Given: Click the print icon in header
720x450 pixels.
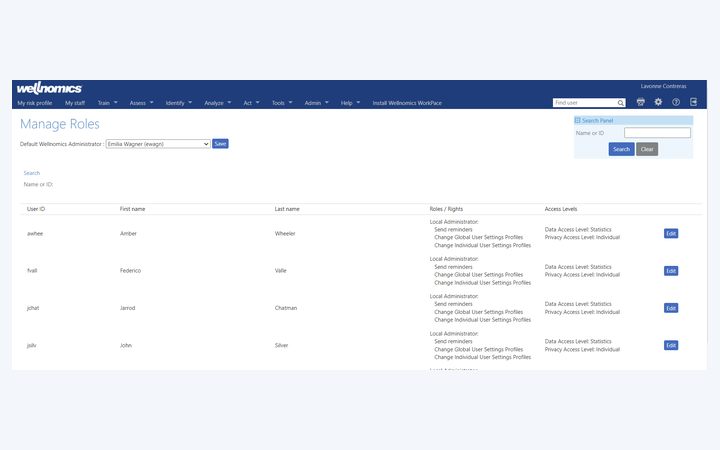Looking at the screenshot, I should click(x=641, y=102).
